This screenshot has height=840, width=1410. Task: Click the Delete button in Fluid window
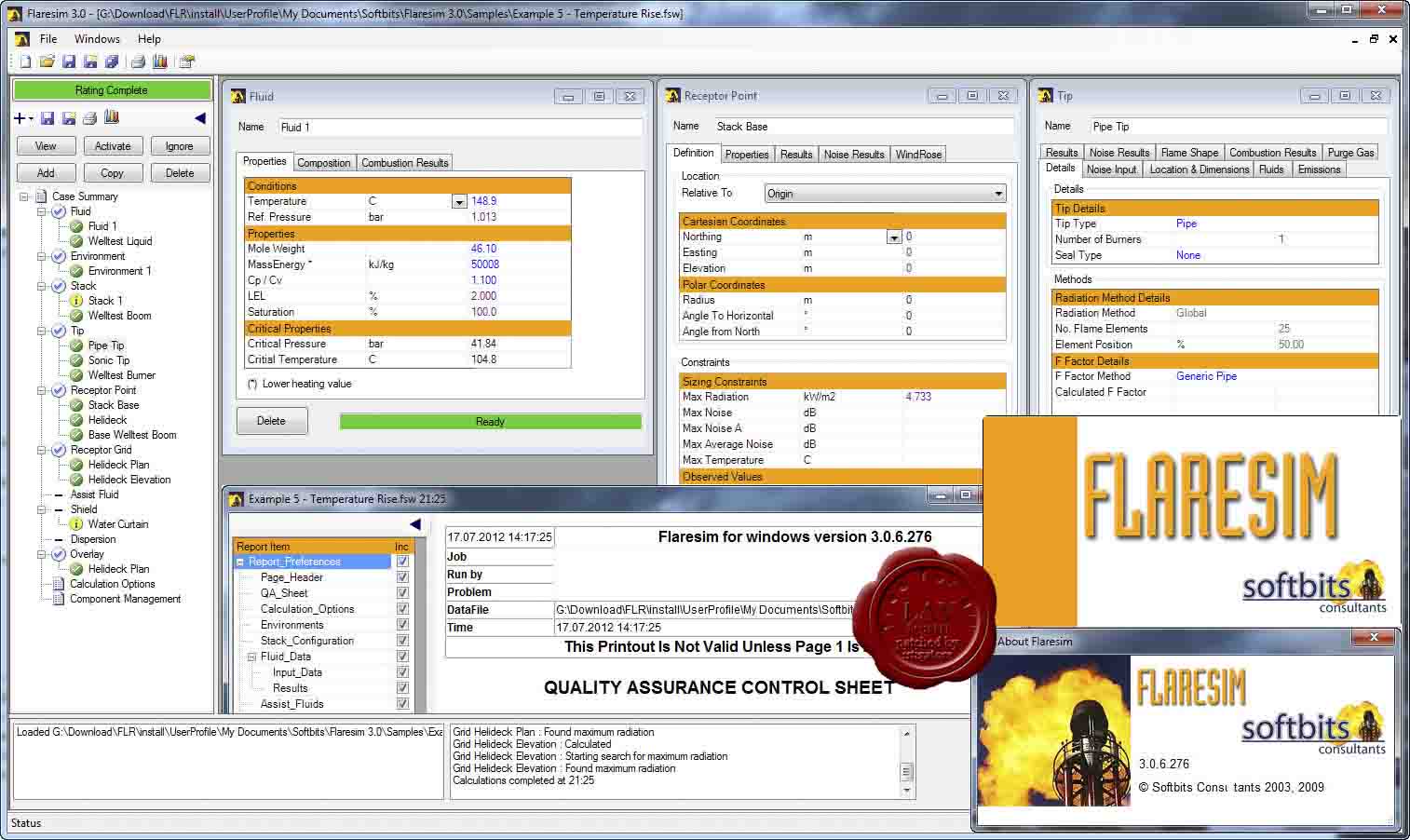click(271, 421)
